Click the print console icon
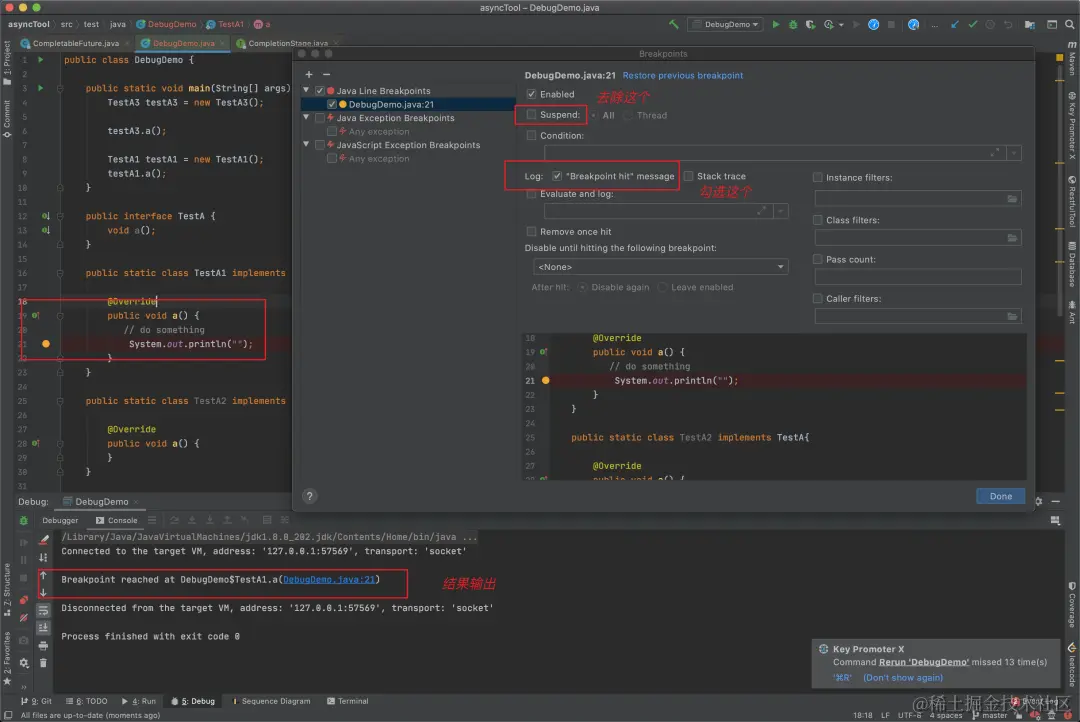1080x722 pixels. tap(43, 645)
